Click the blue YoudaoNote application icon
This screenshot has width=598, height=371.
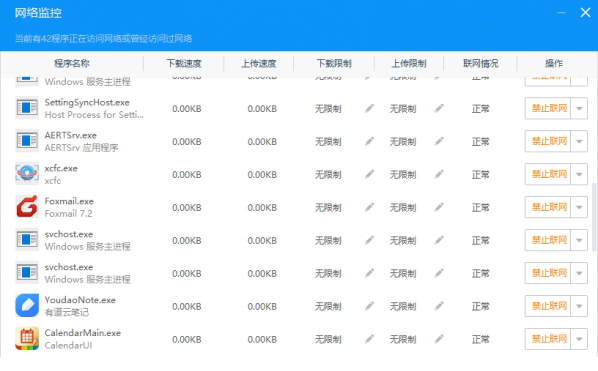pos(27,305)
